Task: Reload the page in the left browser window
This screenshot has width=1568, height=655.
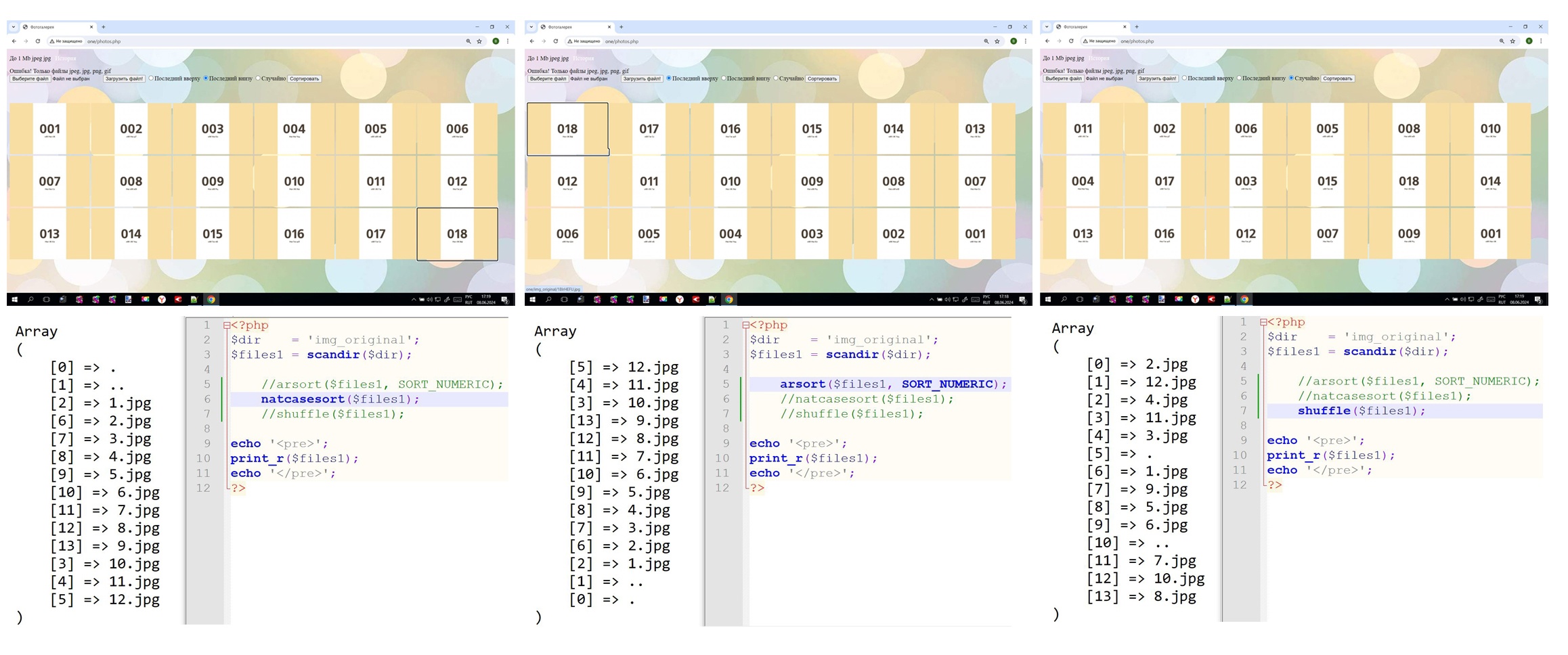Action: click(38, 41)
